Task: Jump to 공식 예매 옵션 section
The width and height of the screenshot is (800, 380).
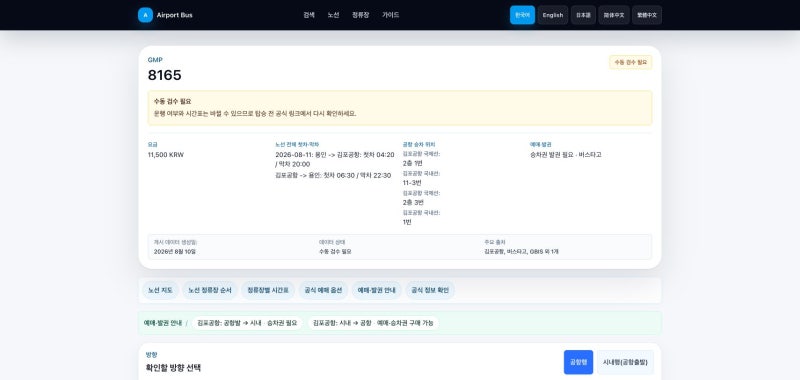Action: [323, 290]
